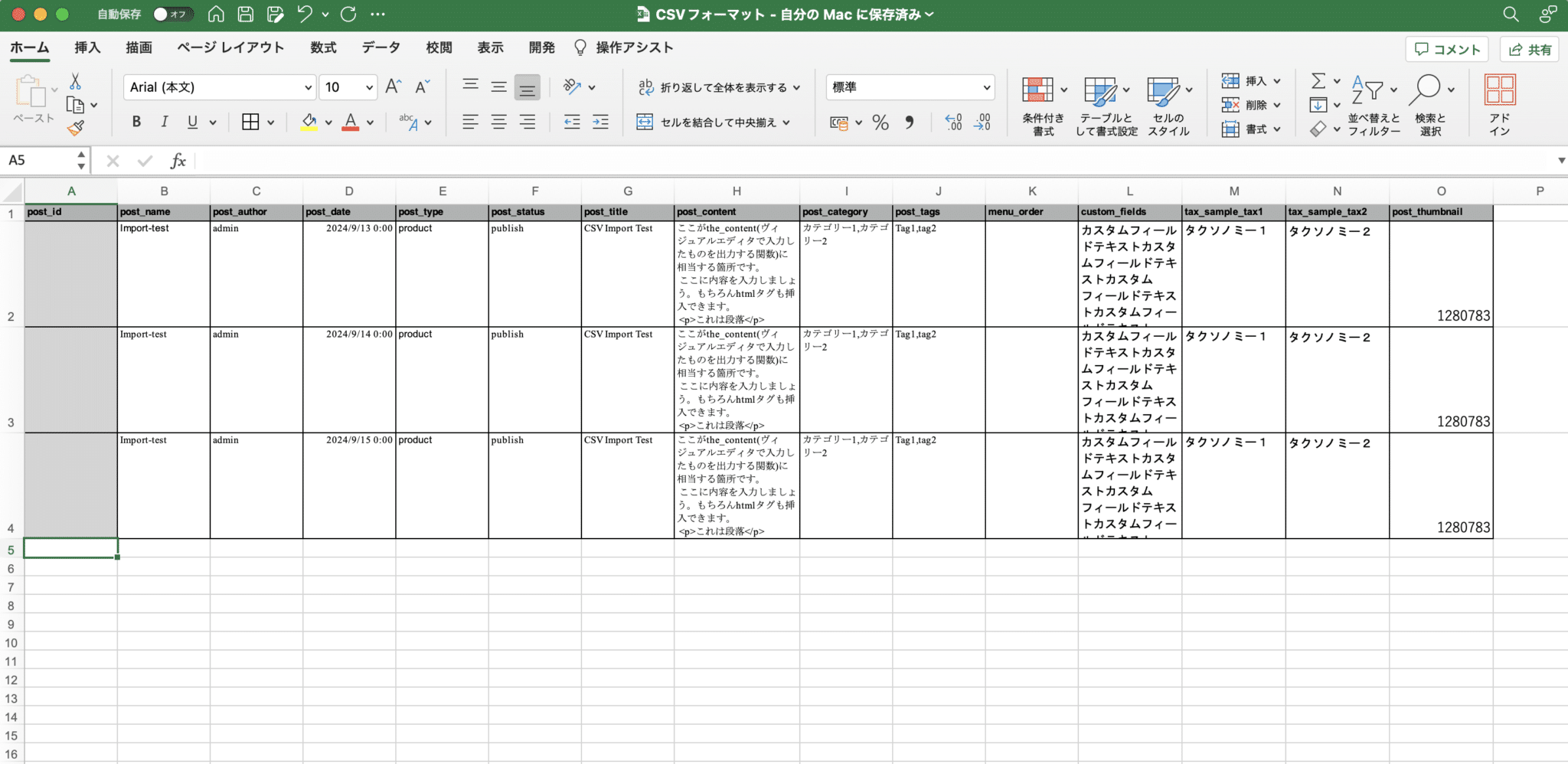Screen dimensions: 1568x764
Task: Apply italic formatting
Action: (165, 121)
